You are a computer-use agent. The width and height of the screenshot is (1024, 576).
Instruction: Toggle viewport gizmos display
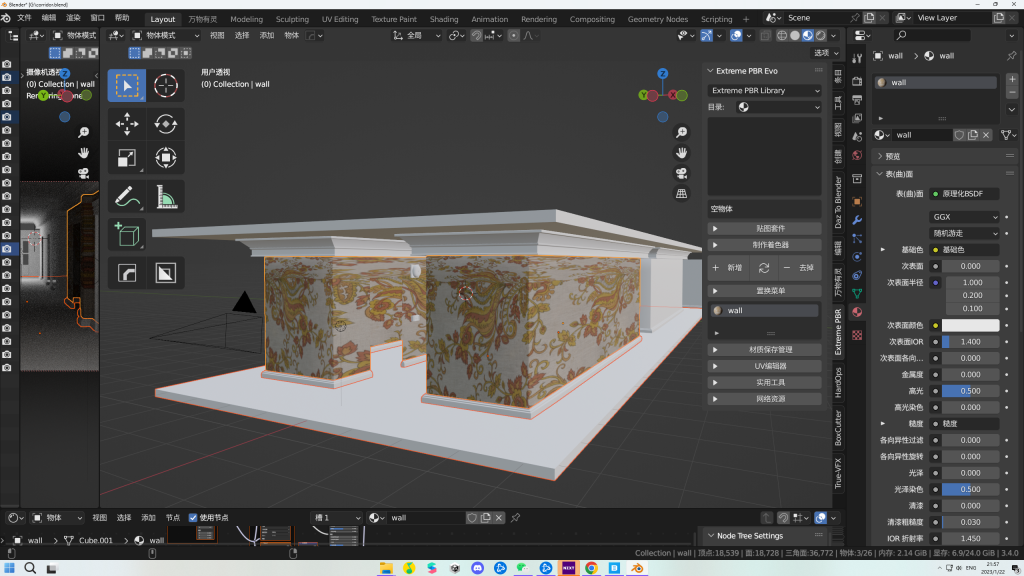(x=707, y=35)
